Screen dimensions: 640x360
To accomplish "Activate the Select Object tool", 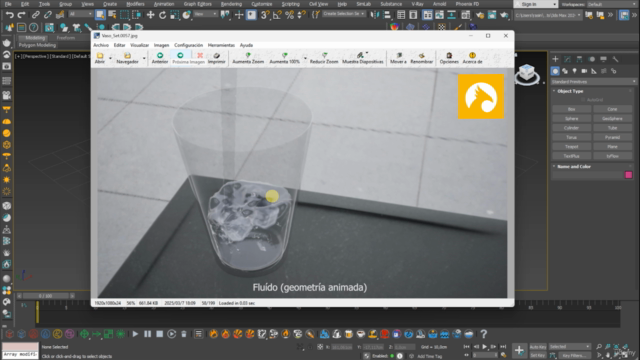I will 100,15.
